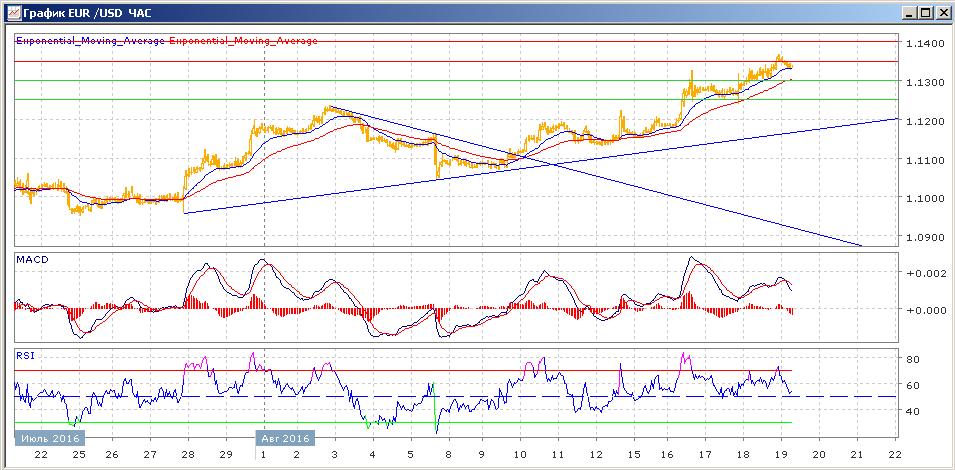Close the EUR/USD chart window
This screenshot has height=470, width=955.
(942, 13)
